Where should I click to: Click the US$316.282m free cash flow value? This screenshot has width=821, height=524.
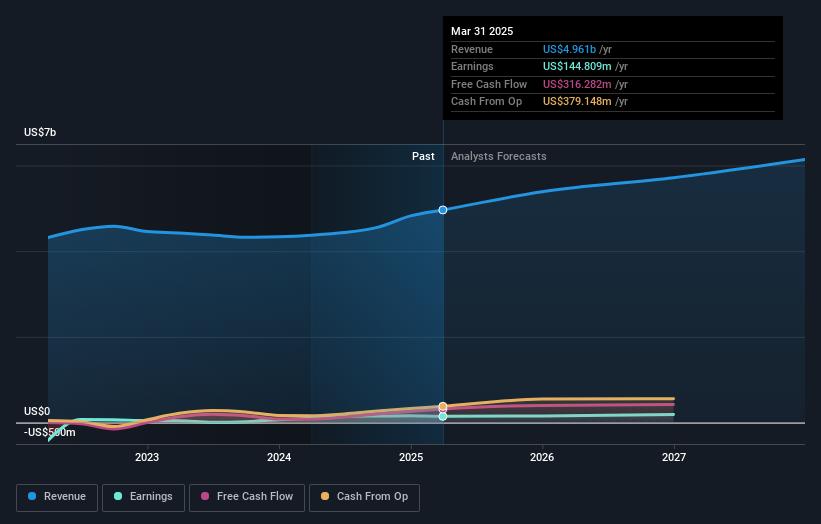coord(577,84)
